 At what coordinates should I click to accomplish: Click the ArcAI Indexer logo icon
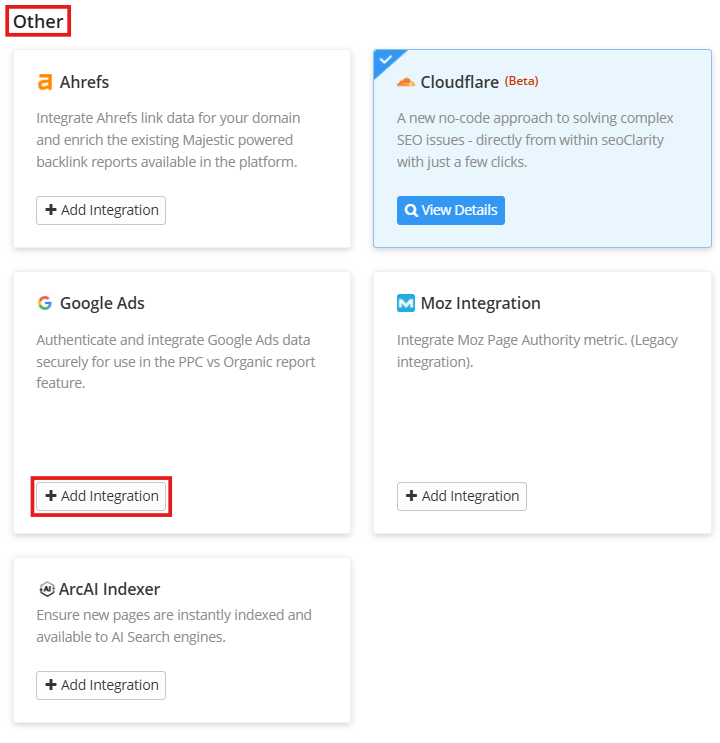[x=45, y=589]
